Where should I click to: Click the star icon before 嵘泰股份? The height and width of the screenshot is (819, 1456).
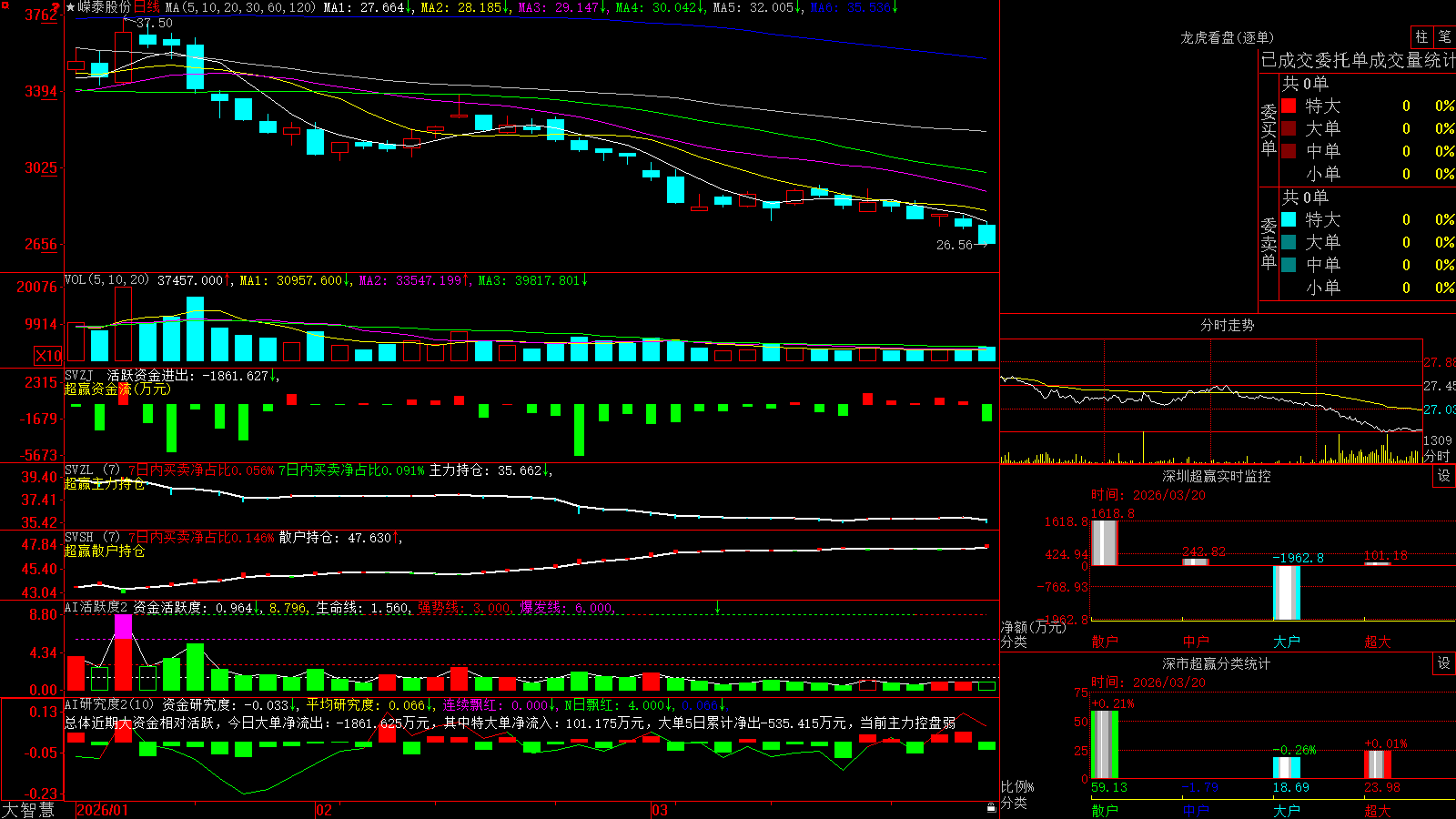71,7
